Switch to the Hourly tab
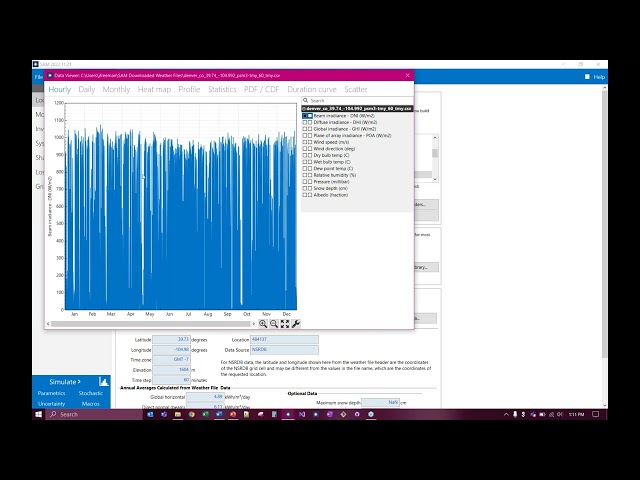640x480 pixels. pos(60,89)
